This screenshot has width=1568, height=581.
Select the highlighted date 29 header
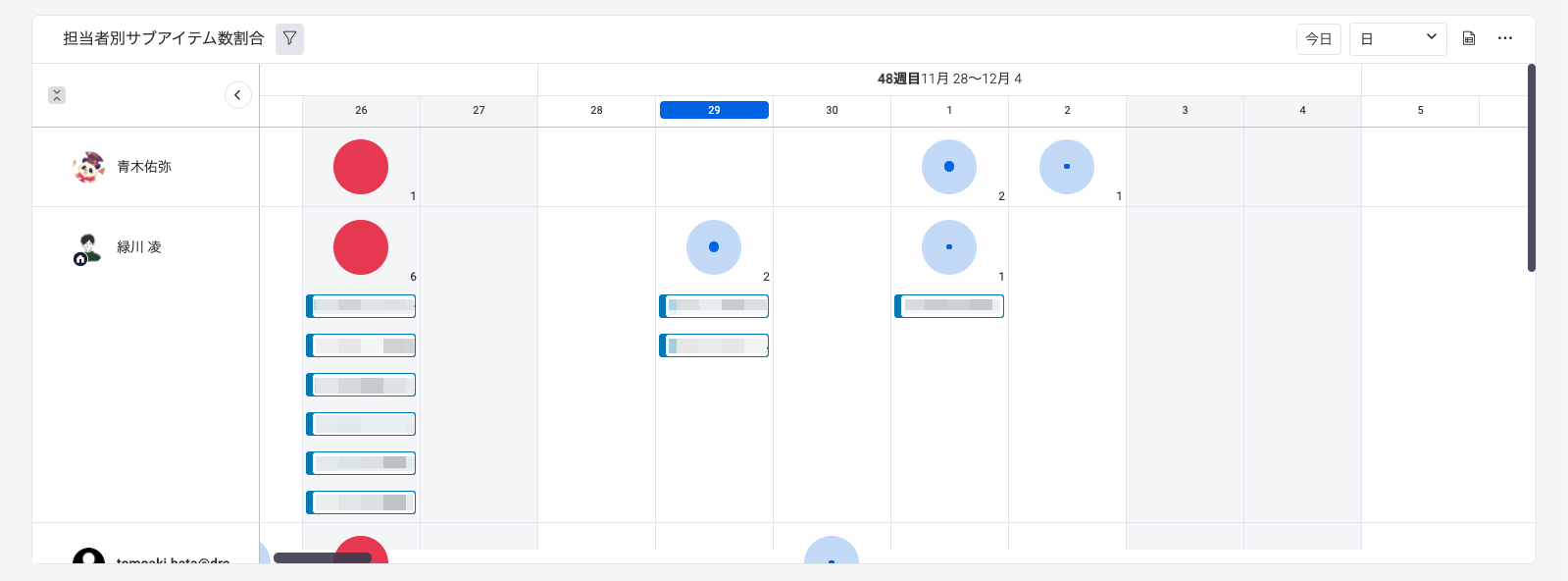coord(714,110)
